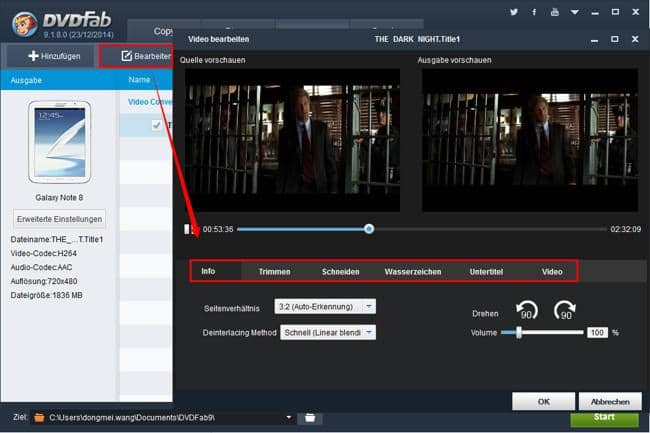The image size is (650, 433).
Task: Click the Ausgabe column header
Action: point(26,80)
